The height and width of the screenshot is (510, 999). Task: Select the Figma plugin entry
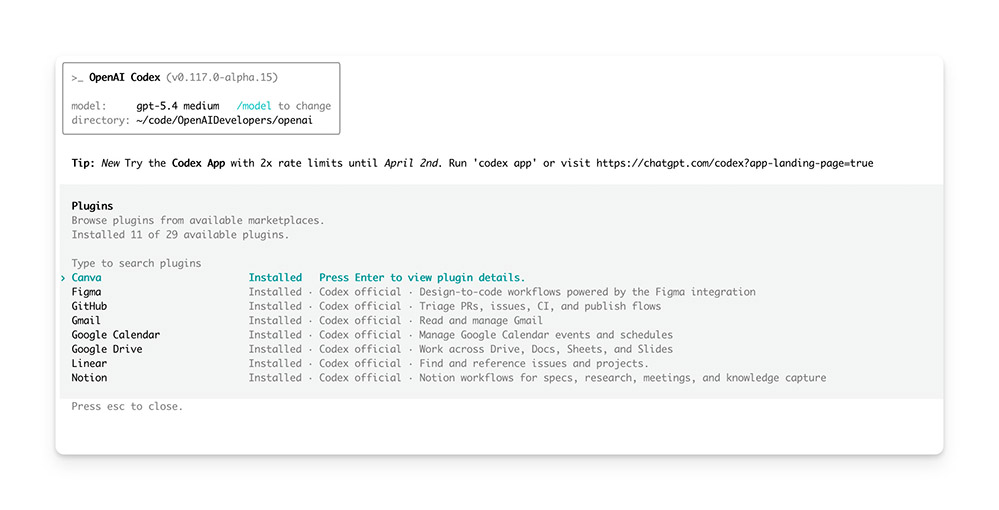(86, 292)
